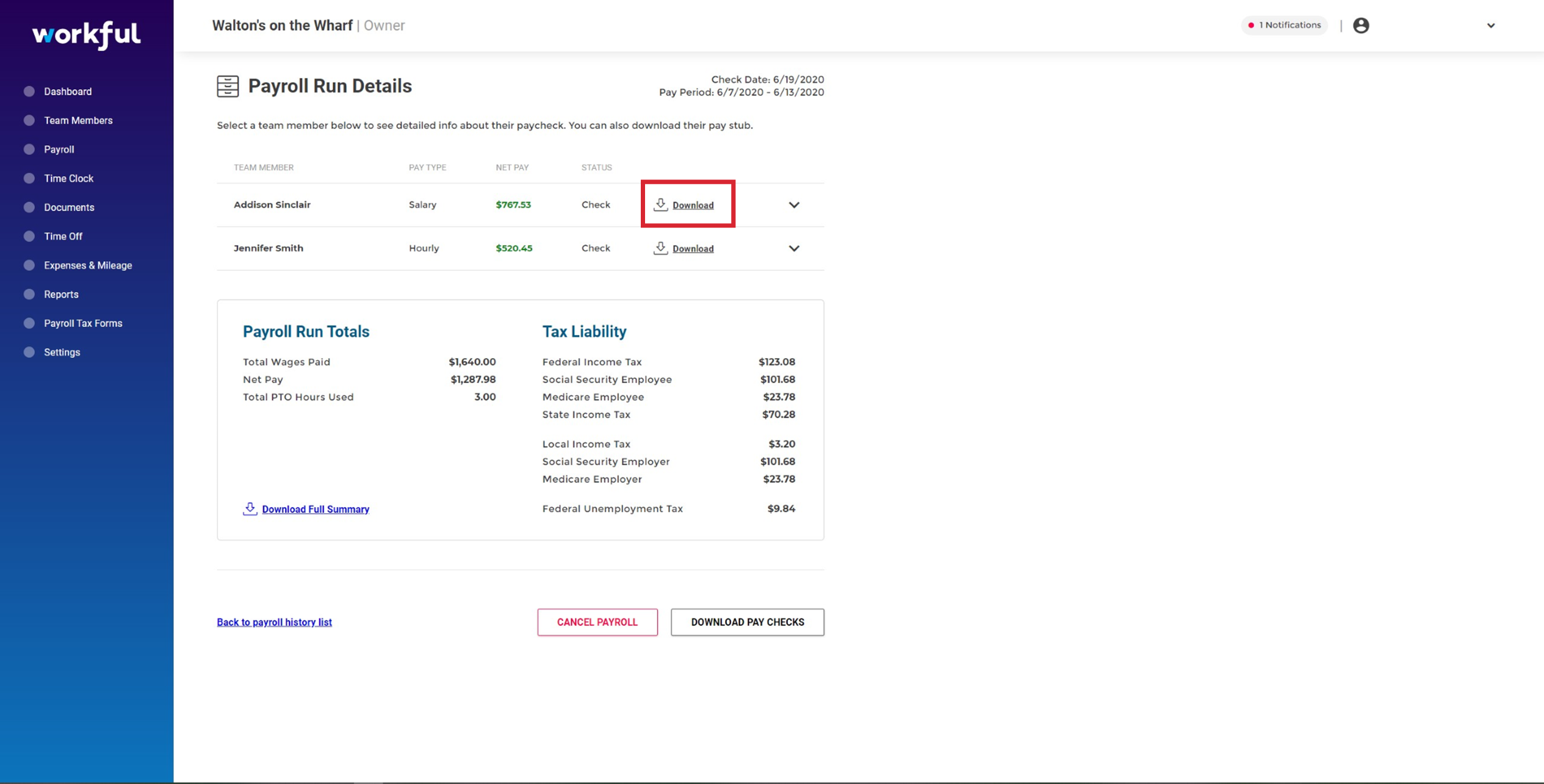Open Payroll Tax Forms

tap(83, 323)
